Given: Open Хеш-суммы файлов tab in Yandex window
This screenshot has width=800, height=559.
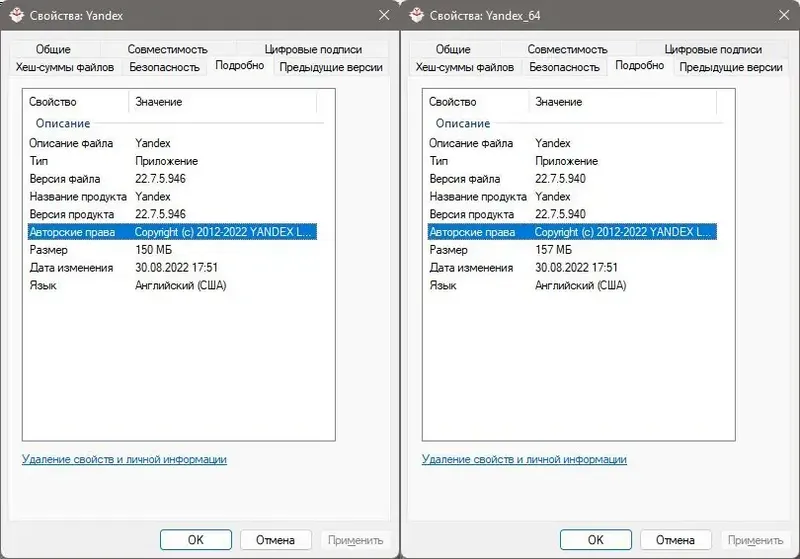Looking at the screenshot, I should coord(65,67).
